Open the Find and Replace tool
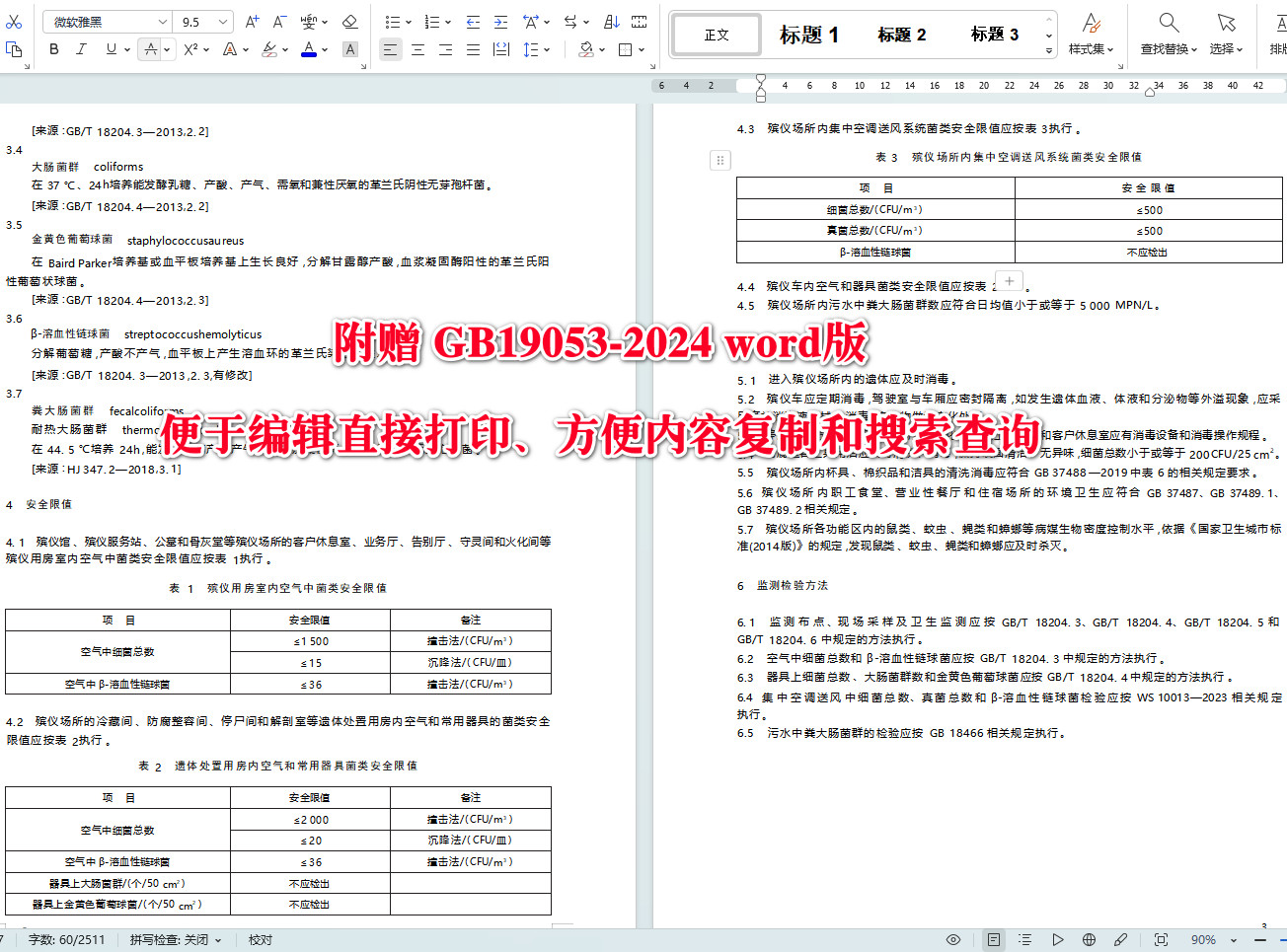Screen dimensions: 1287x952 (1166, 35)
